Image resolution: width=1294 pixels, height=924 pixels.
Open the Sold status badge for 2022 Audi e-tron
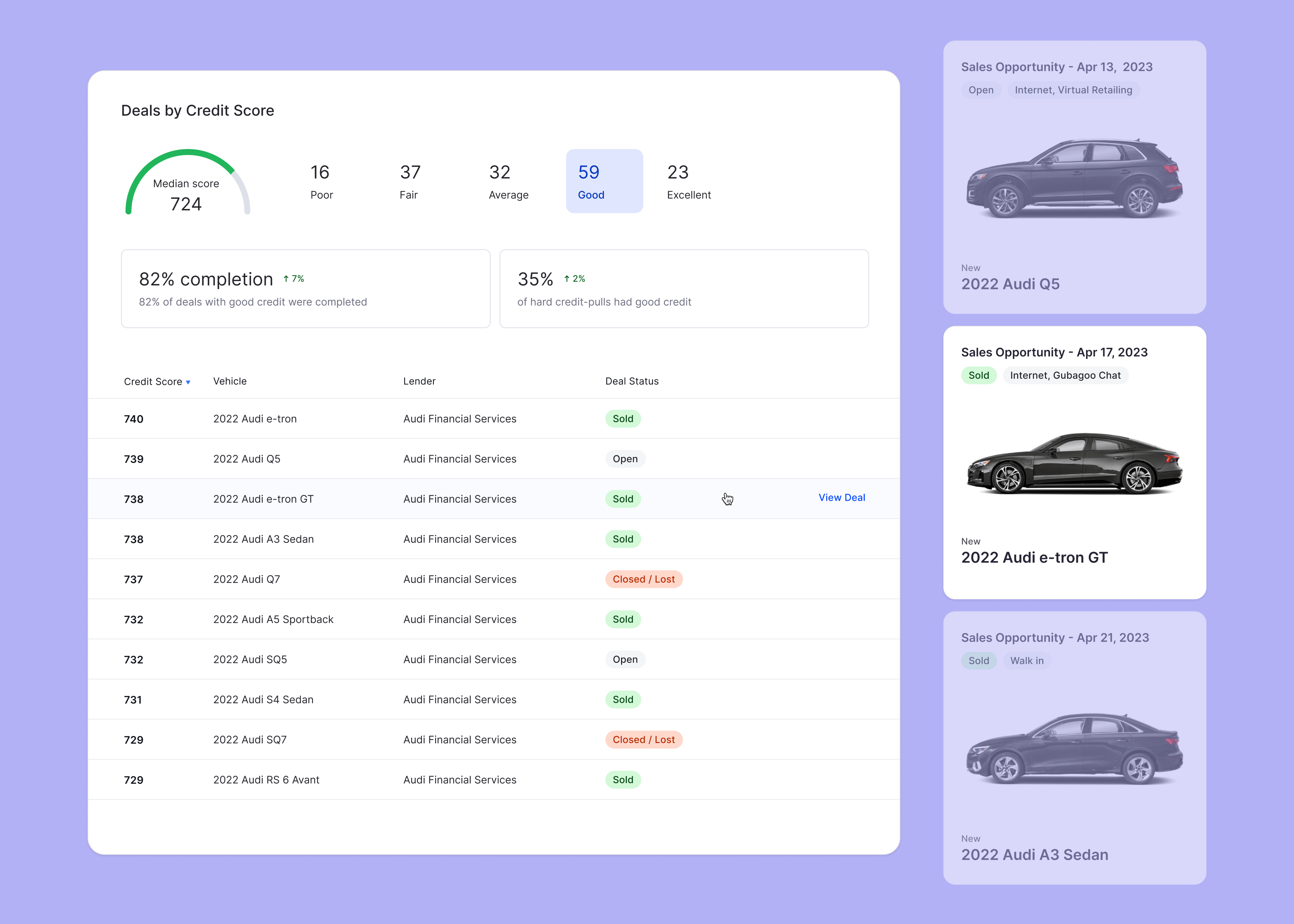(x=623, y=418)
